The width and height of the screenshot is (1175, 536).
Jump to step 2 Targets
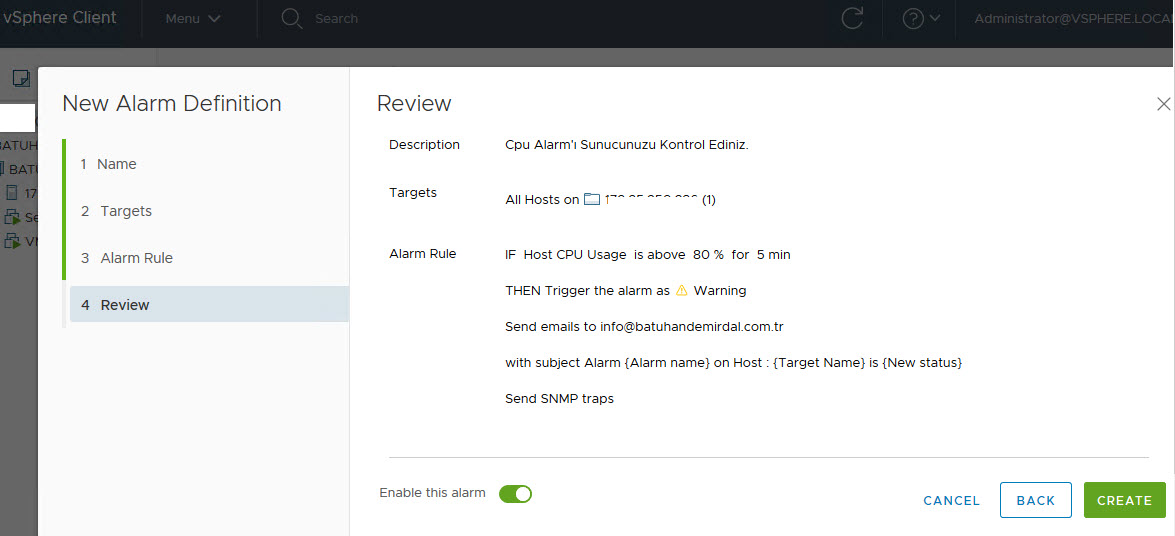(125, 211)
